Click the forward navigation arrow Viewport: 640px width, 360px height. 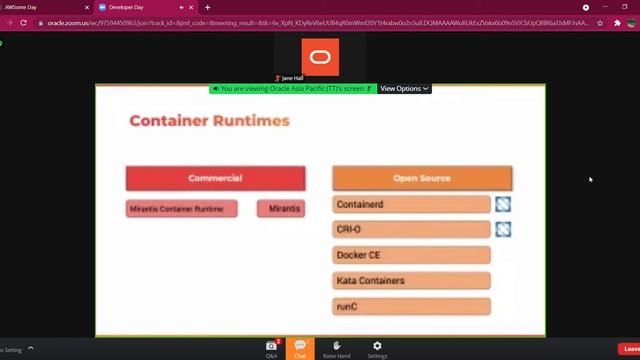9,23
